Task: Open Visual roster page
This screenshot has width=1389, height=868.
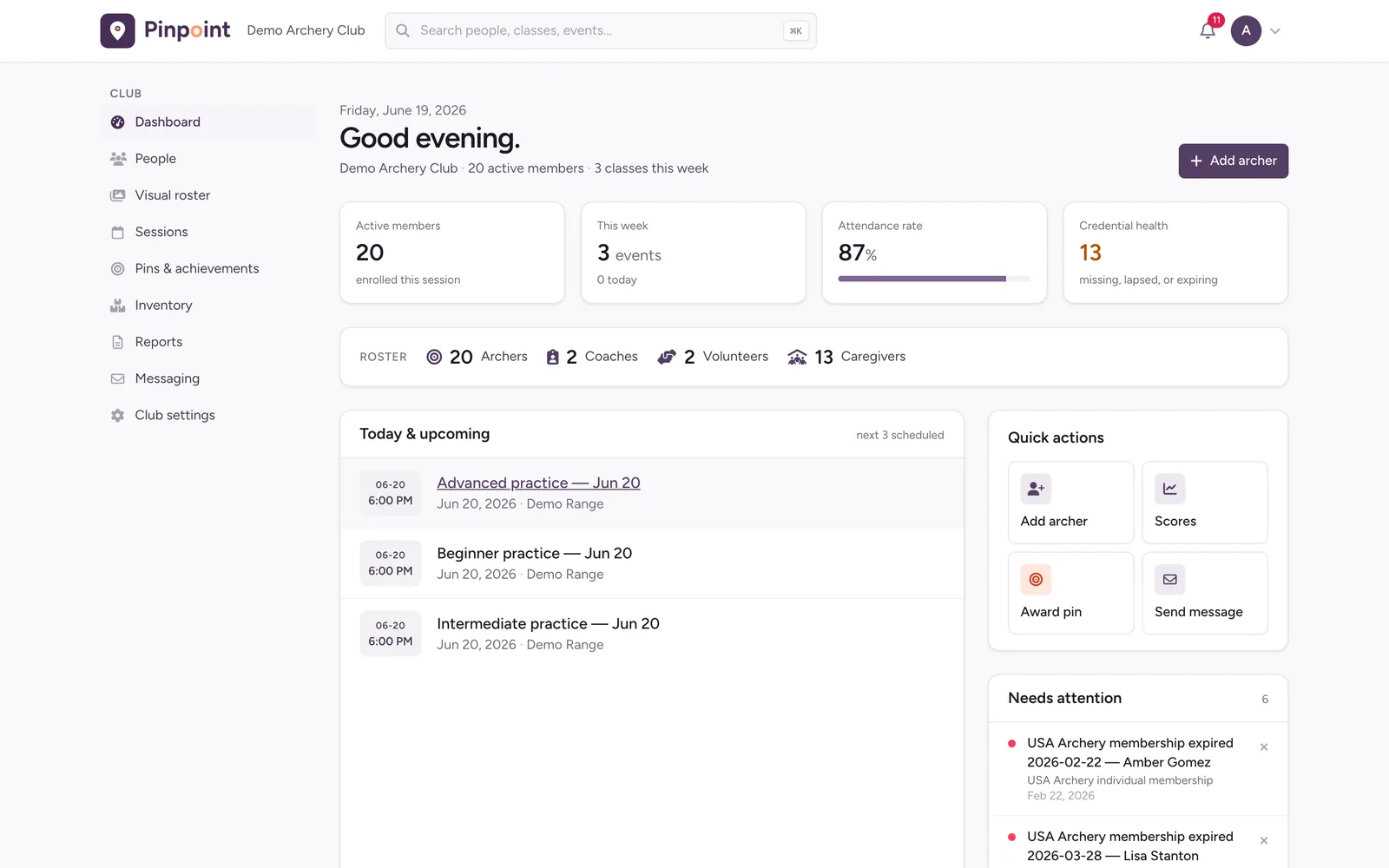Action: pos(208,195)
